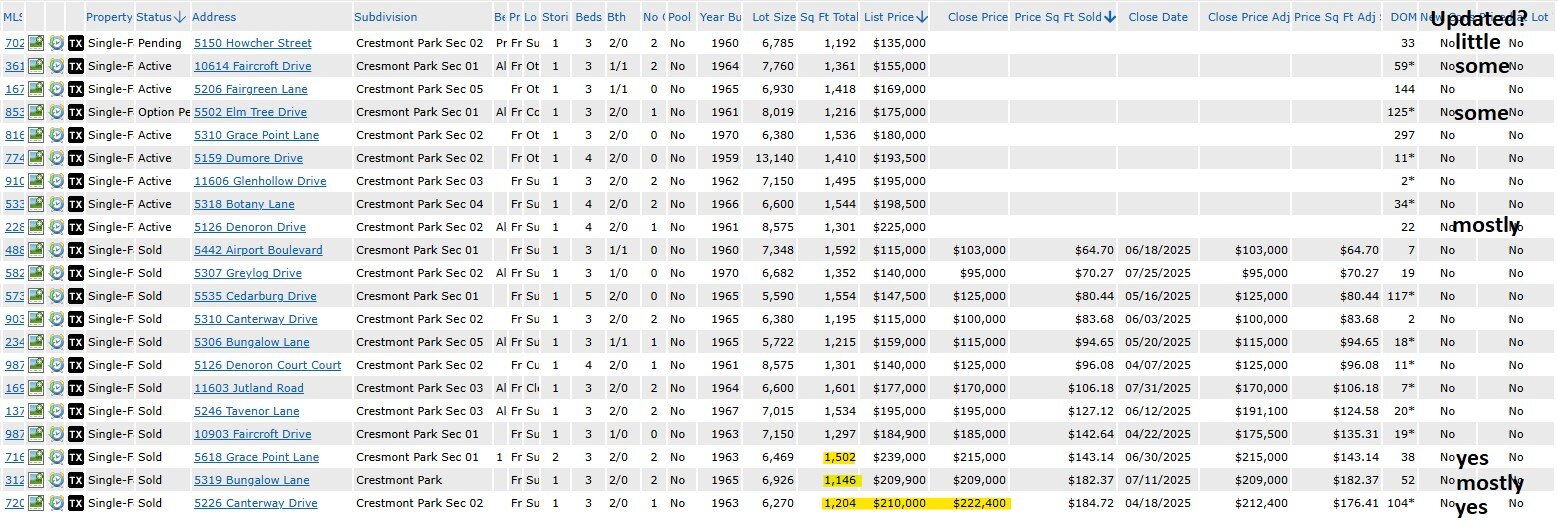The height and width of the screenshot is (529, 1558).
Task: Open photos icon for 5150 Howcher Street
Action: pos(36,43)
